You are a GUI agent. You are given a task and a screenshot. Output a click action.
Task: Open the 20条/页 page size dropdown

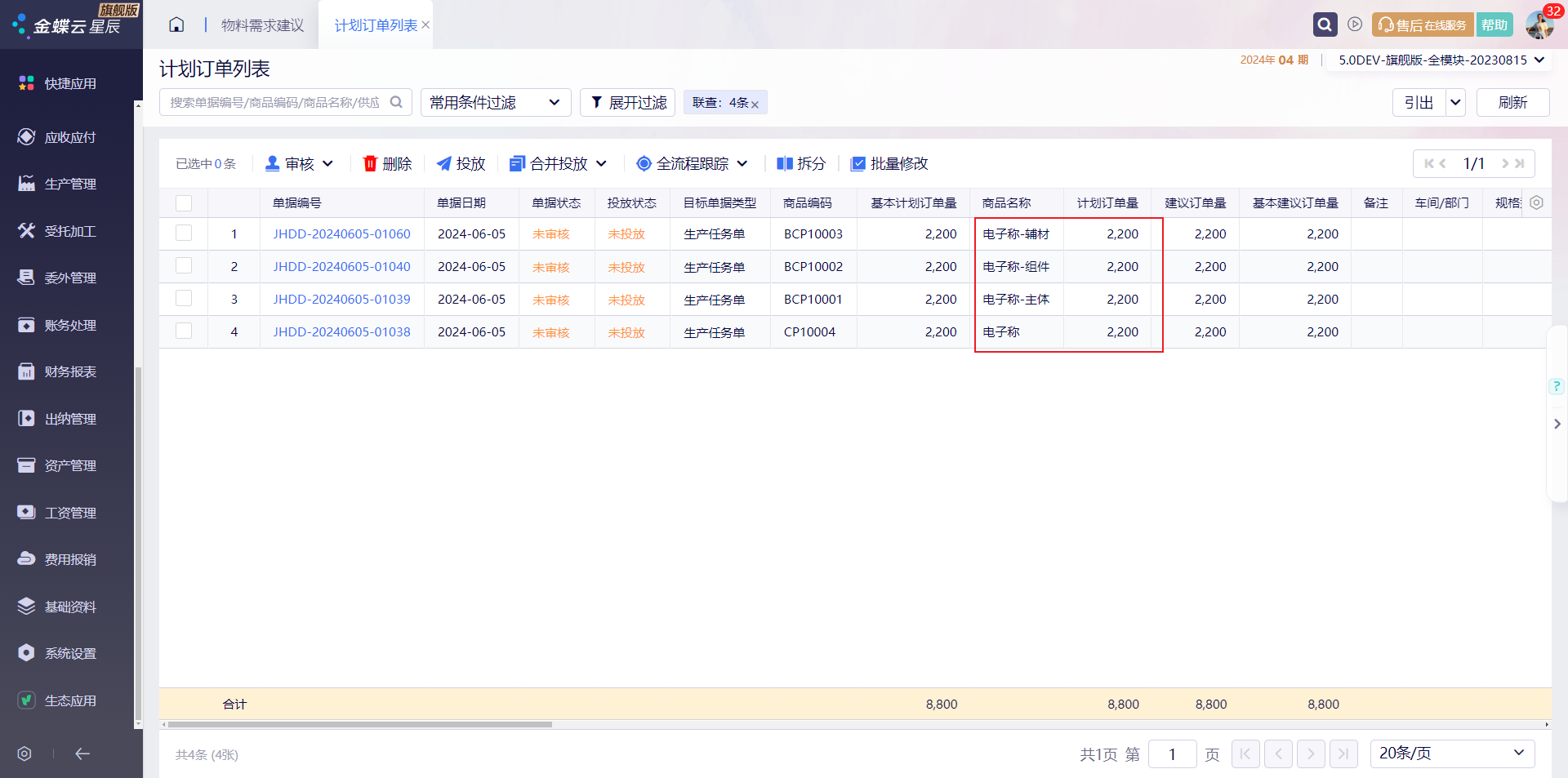1453,754
